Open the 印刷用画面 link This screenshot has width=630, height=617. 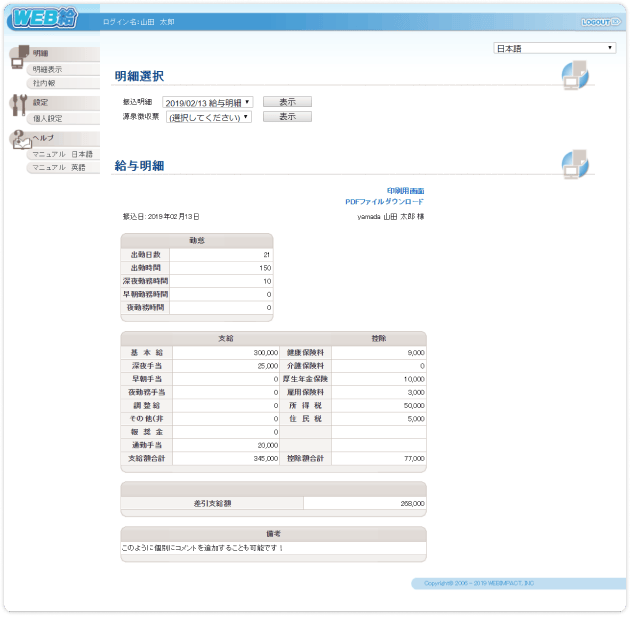tap(405, 190)
